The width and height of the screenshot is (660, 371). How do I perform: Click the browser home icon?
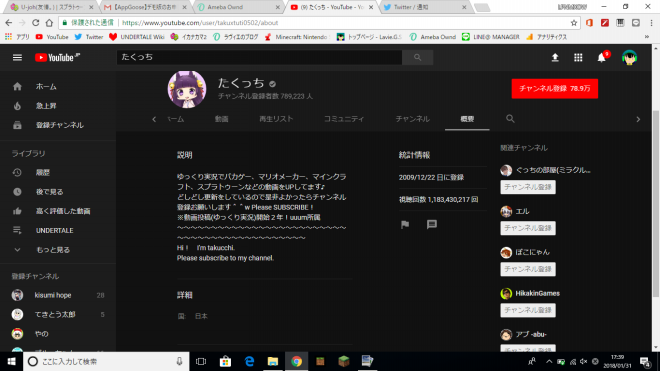(49, 23)
